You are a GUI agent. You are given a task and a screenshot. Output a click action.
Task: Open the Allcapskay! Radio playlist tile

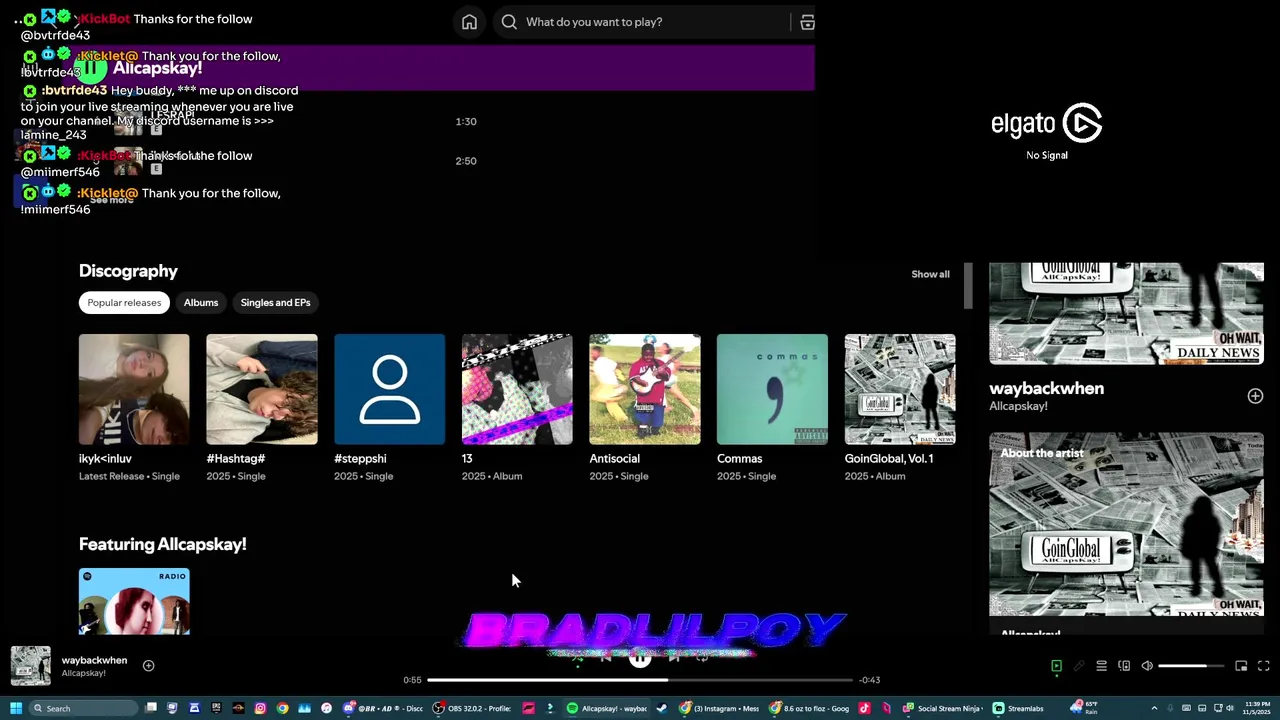[x=134, y=601]
